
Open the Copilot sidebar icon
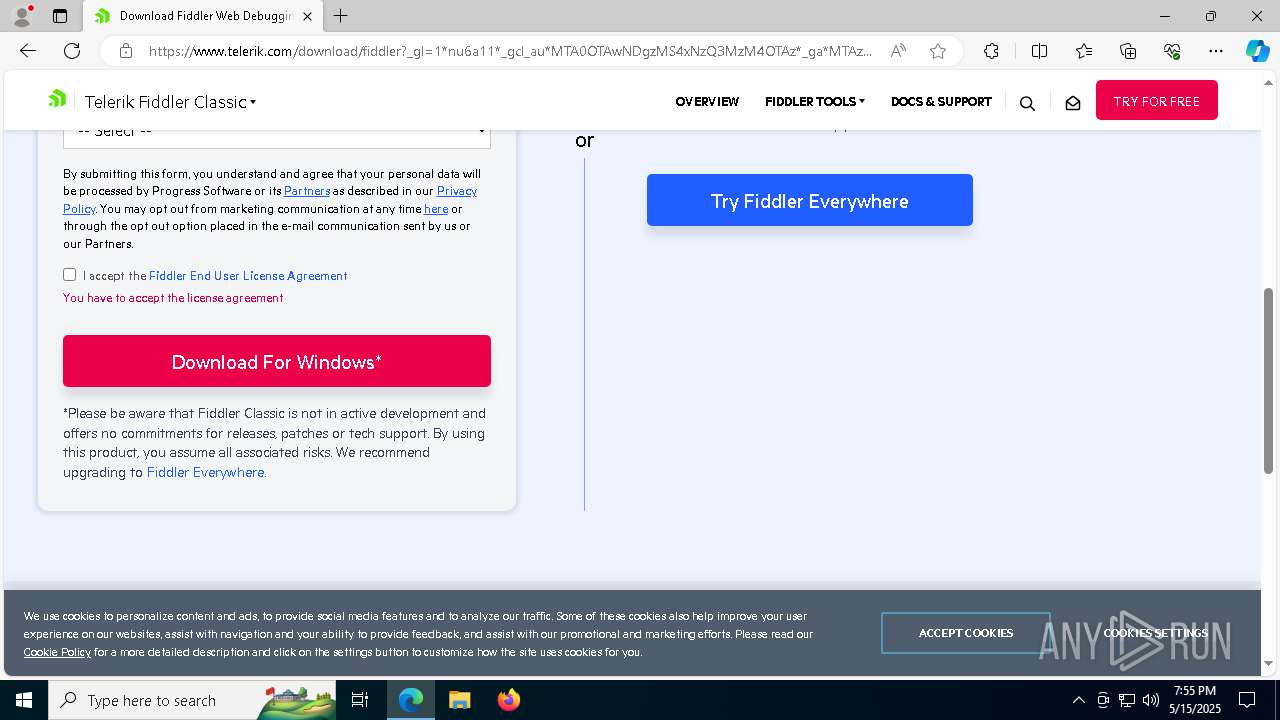1257,51
